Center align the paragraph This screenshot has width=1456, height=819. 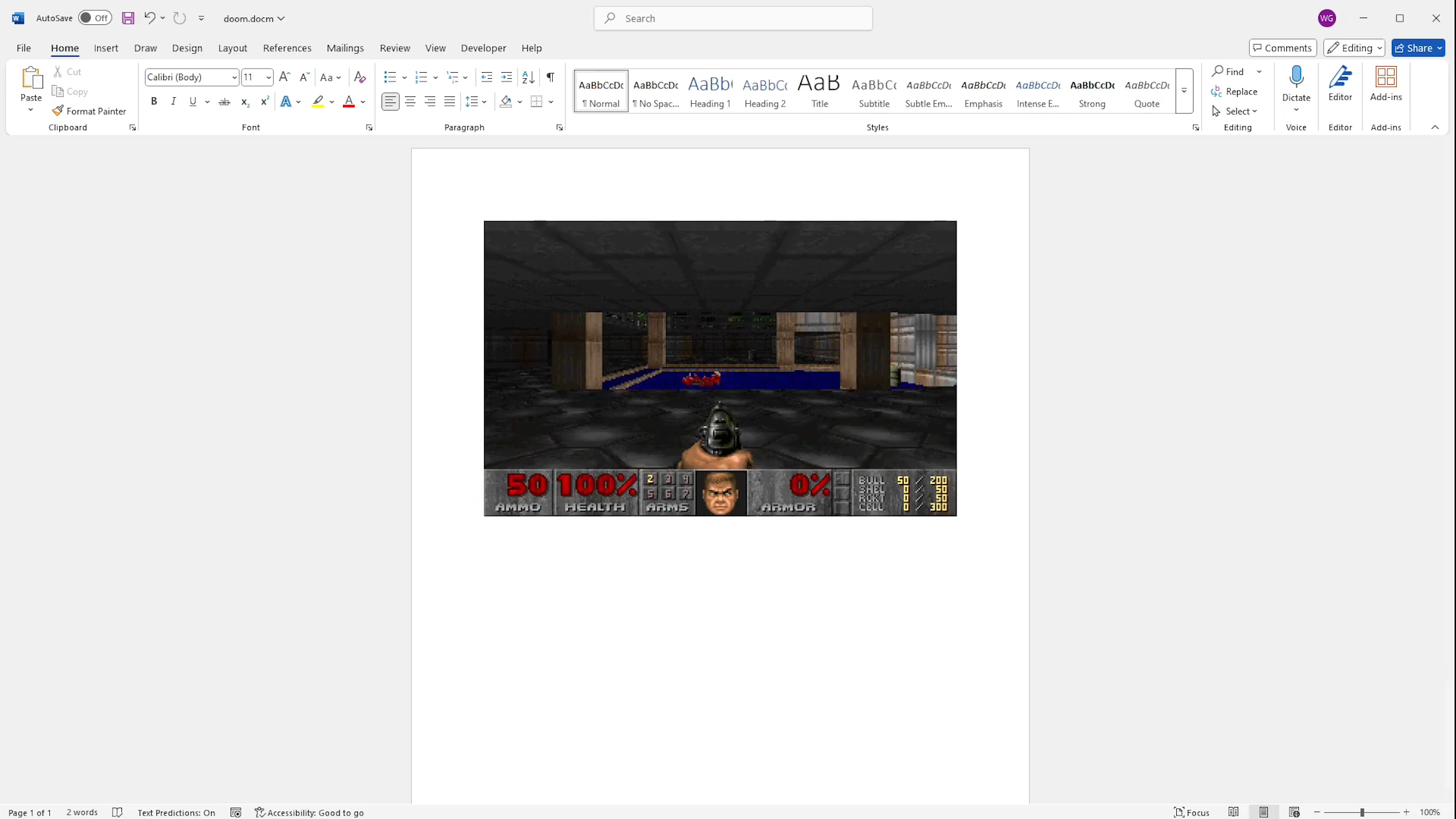point(411,101)
